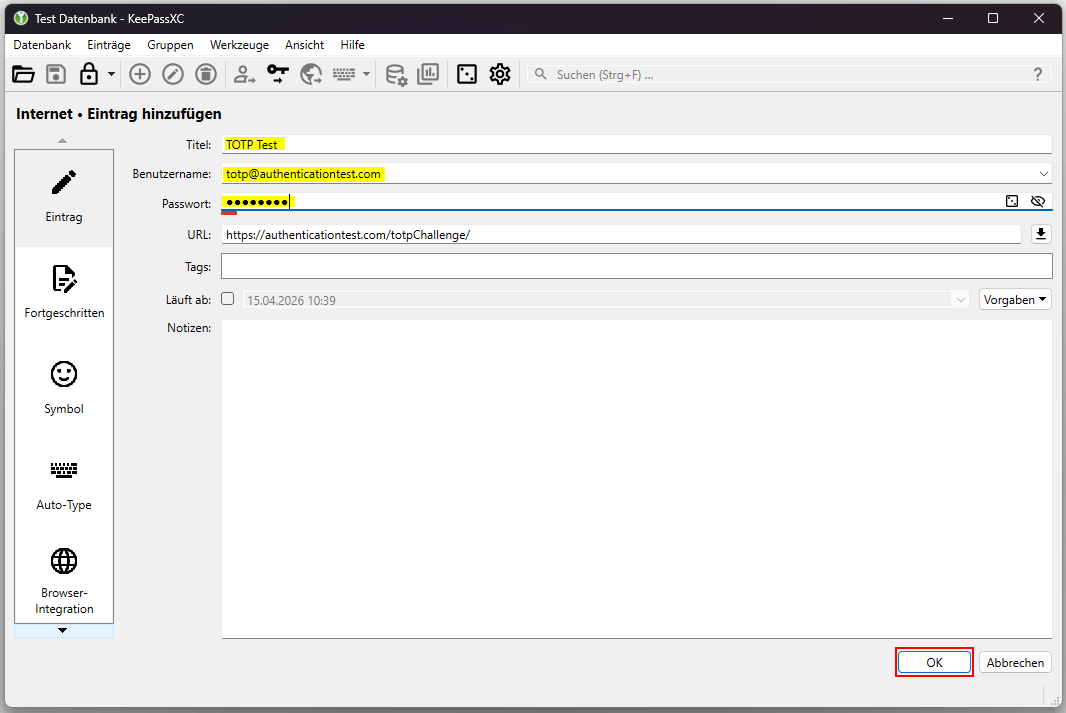Download the favicon for the URL
Viewport: 1066px width, 713px height.
pyautogui.click(x=1041, y=234)
